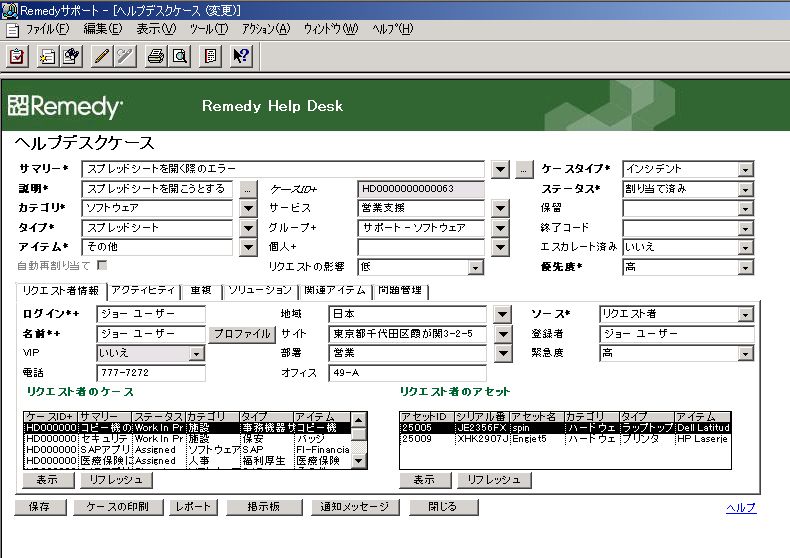Open the ヘルプ link at bottom right
This screenshot has height=558, width=790.
coord(741,508)
